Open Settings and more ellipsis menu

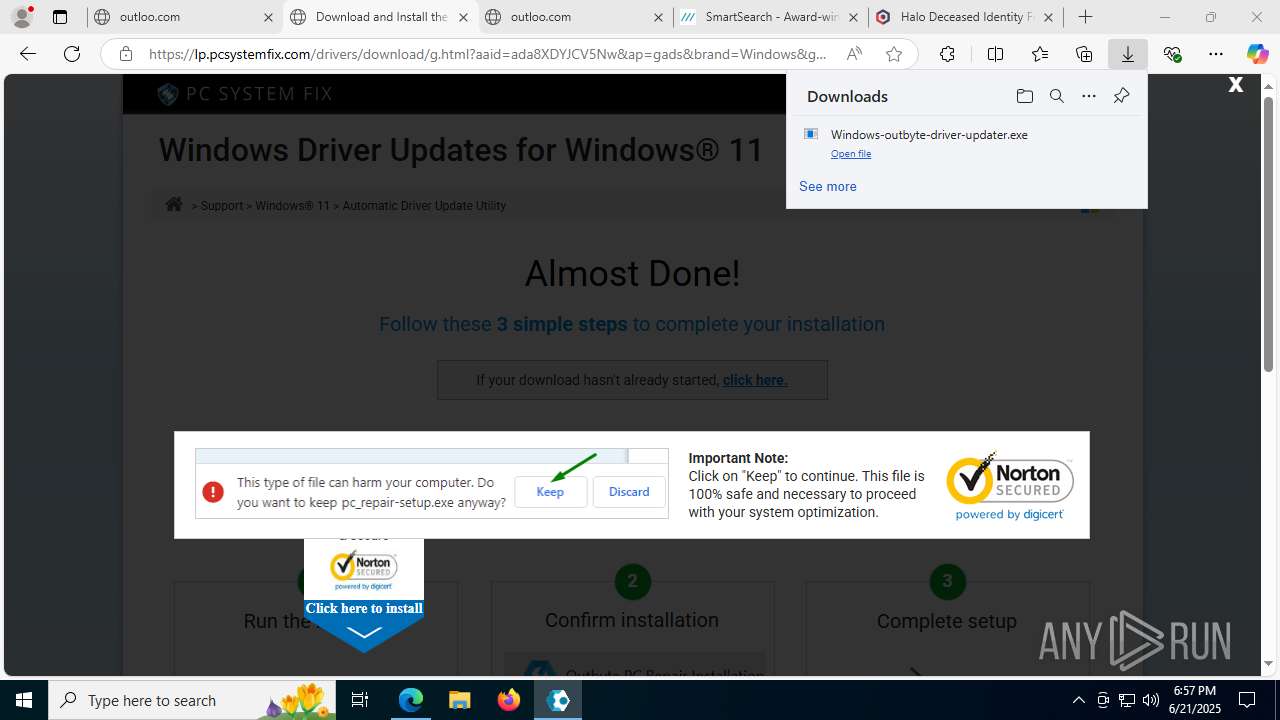click(x=1215, y=54)
